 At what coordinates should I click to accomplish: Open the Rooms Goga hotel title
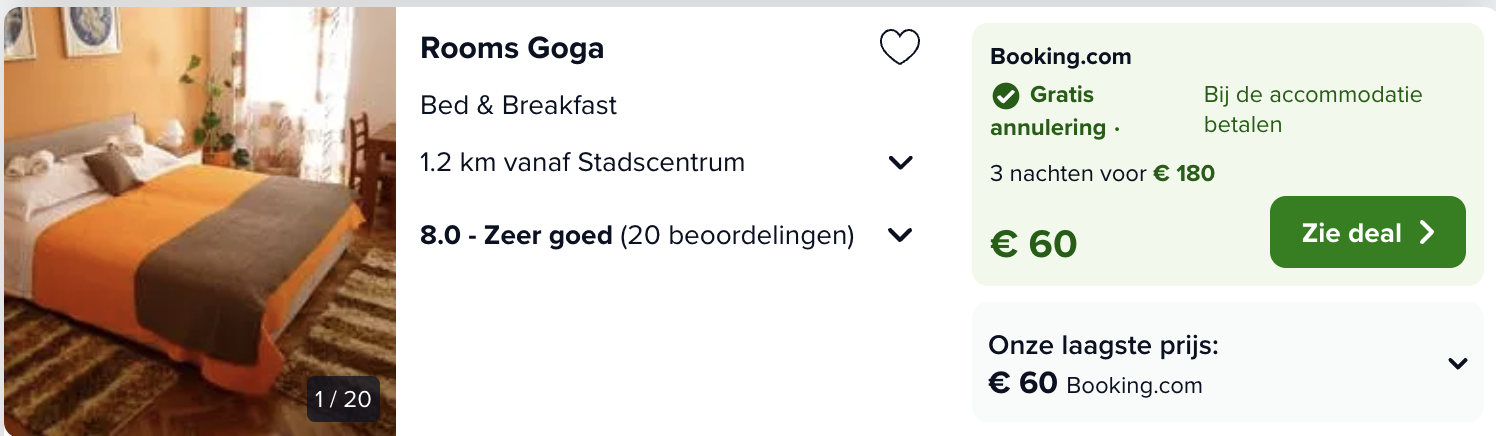(x=512, y=47)
